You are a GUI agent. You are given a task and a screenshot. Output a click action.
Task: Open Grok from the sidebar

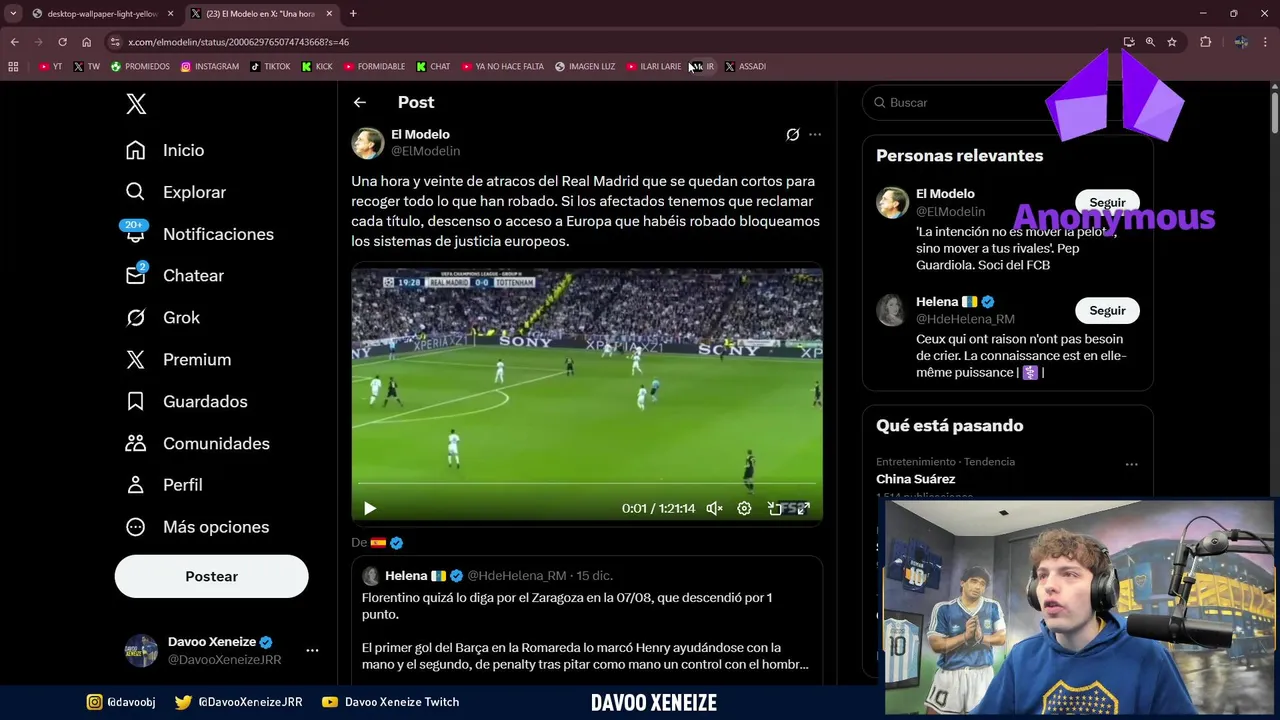click(x=163, y=318)
